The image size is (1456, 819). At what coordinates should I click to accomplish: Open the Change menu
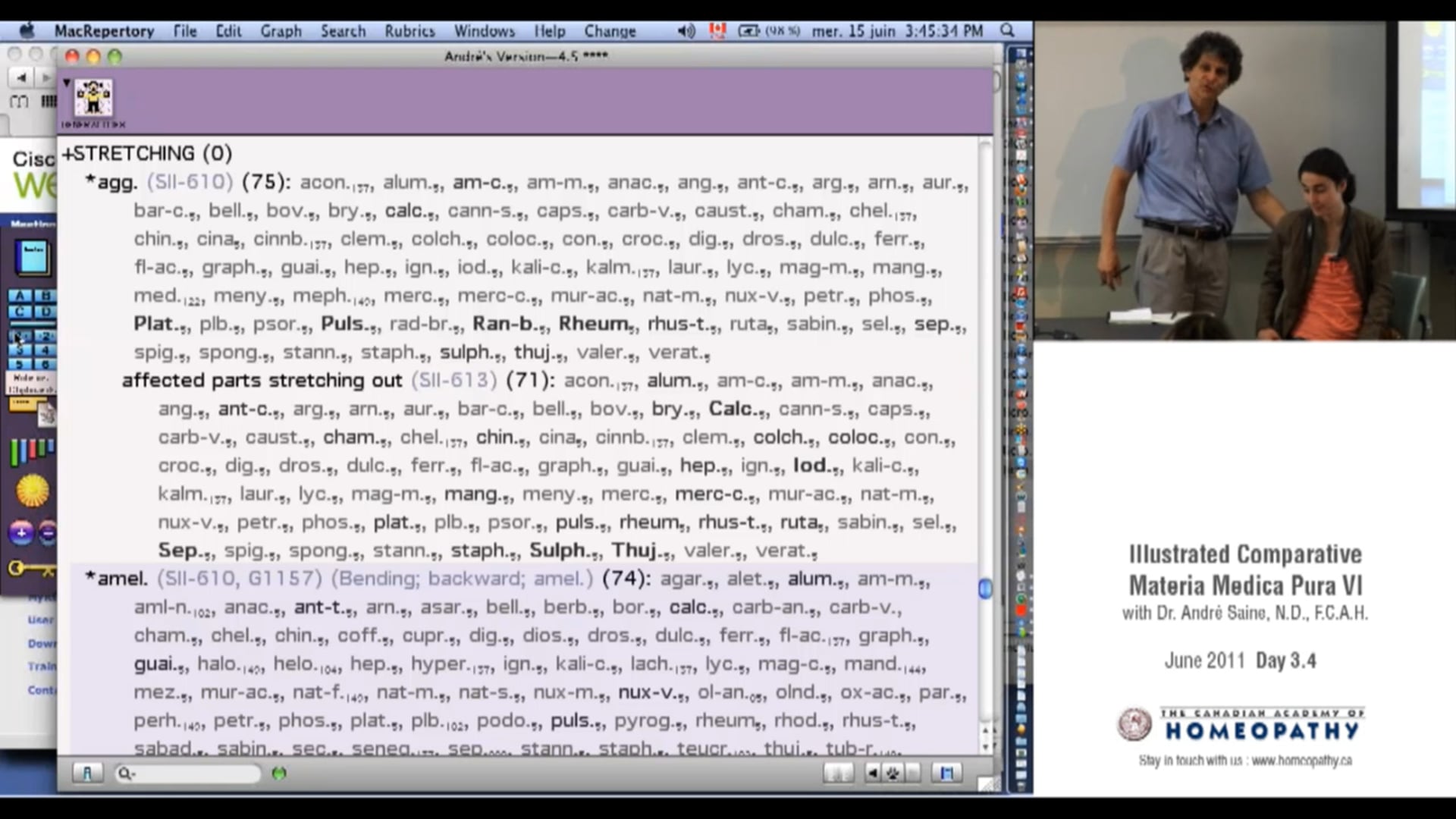click(609, 31)
